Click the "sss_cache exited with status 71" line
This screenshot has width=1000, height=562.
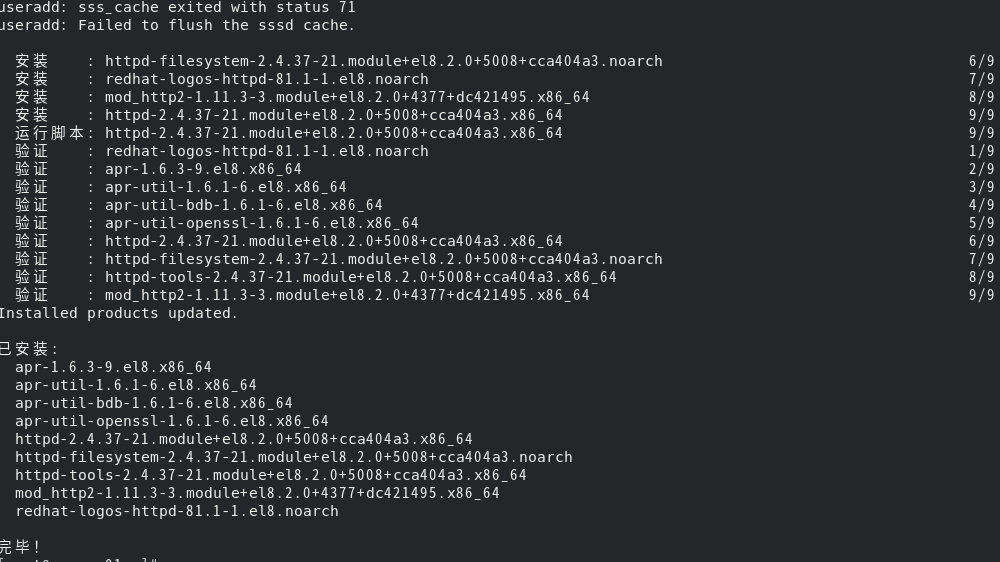click(x=177, y=7)
